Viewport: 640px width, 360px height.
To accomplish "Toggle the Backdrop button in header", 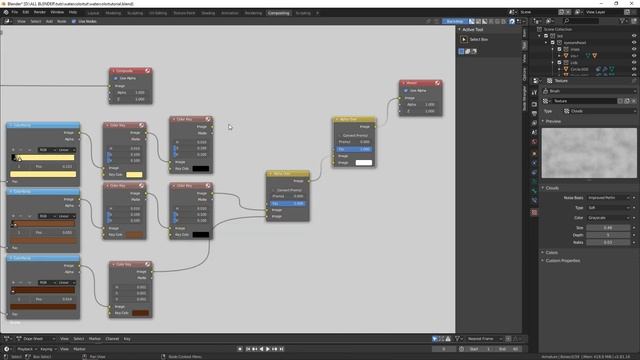I will tap(455, 21).
